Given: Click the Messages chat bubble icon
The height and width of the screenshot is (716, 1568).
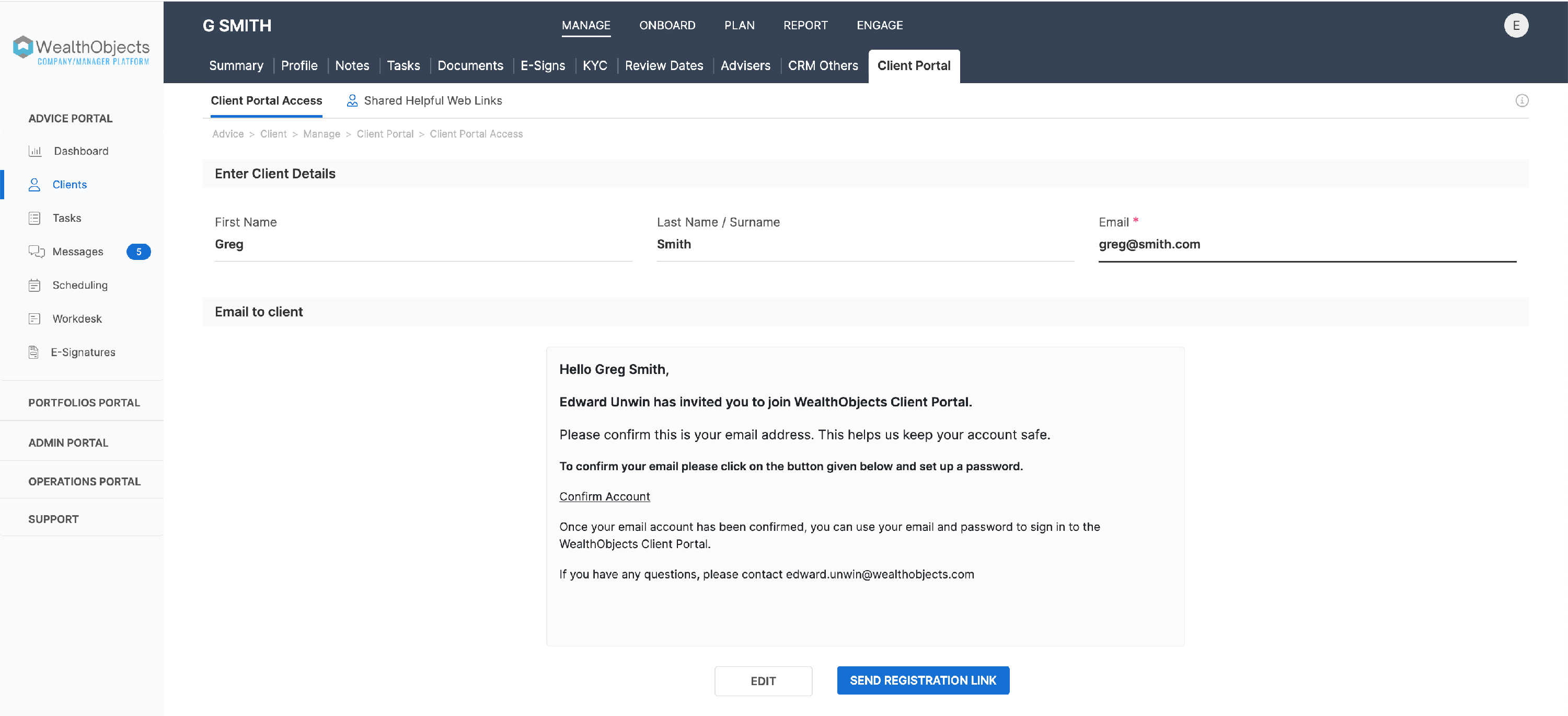Looking at the screenshot, I should (x=36, y=252).
